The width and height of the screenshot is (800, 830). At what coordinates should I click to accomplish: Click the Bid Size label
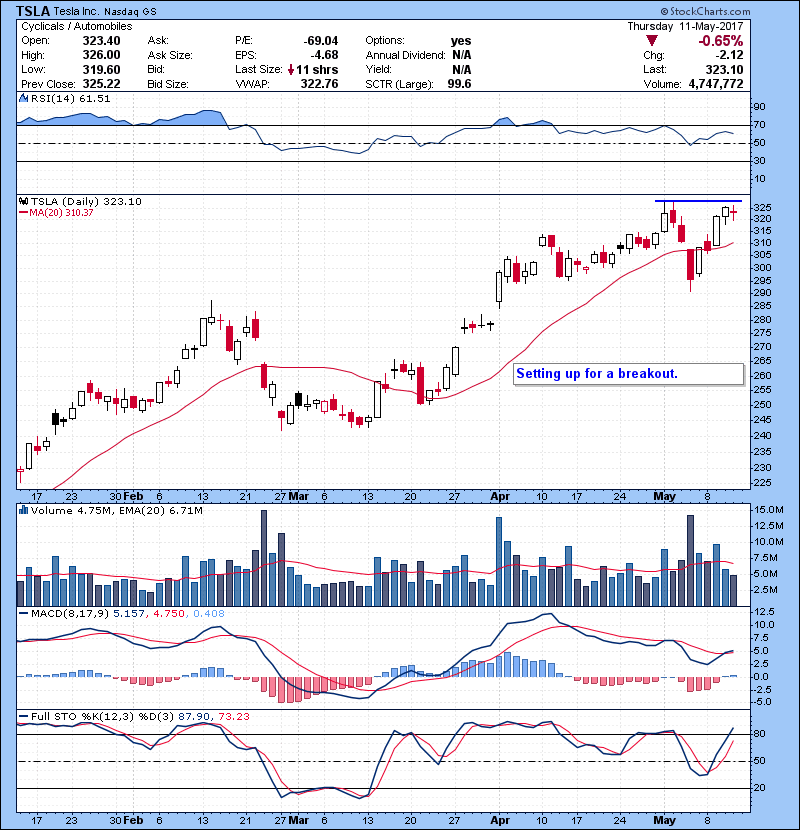[x=168, y=84]
